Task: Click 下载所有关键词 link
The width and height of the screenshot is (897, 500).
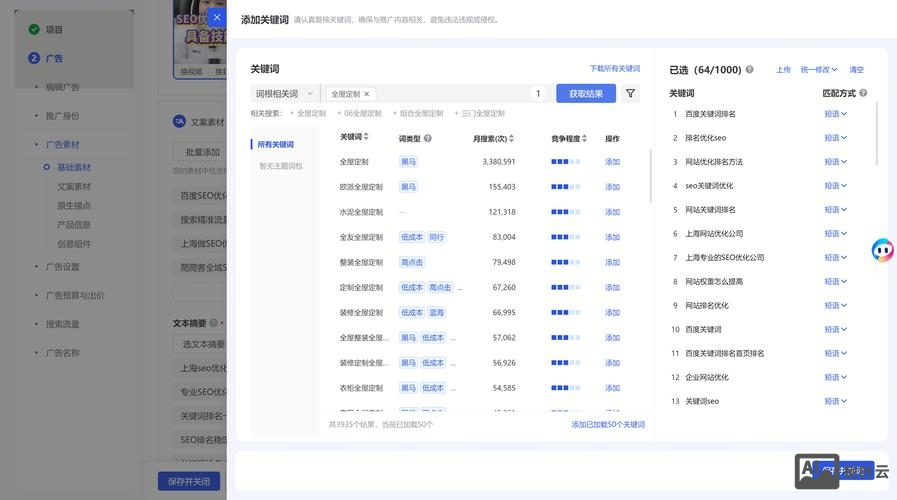Action: [x=615, y=68]
